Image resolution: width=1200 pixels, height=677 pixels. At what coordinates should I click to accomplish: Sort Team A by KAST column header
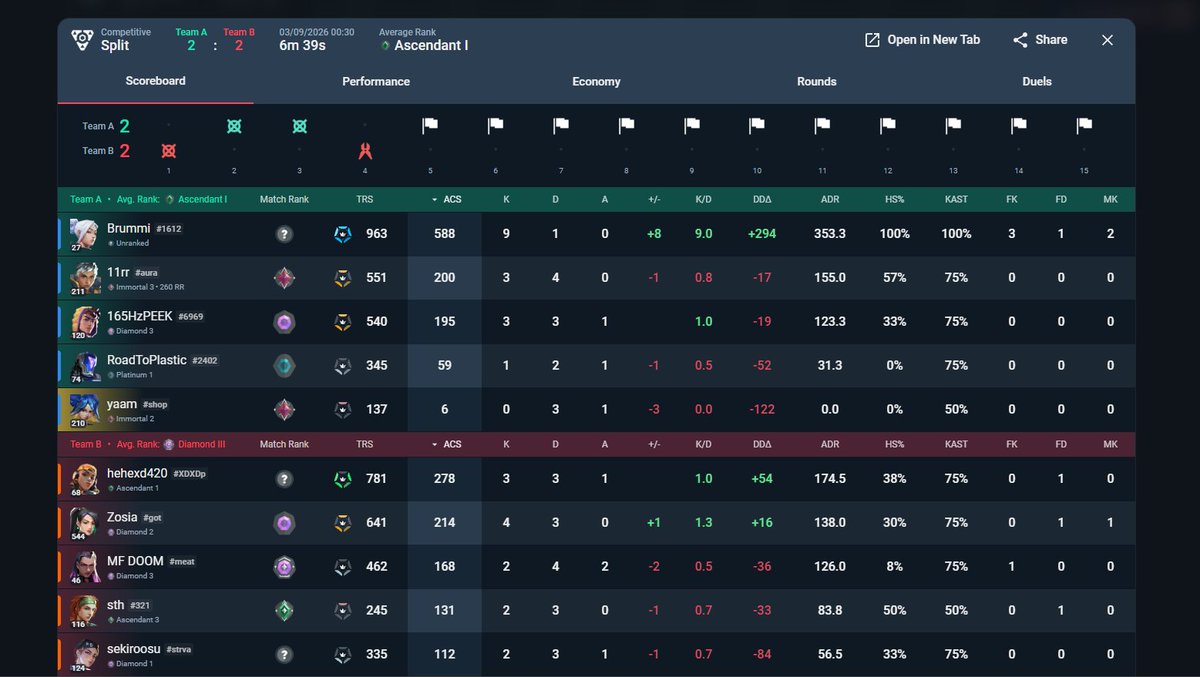point(956,200)
